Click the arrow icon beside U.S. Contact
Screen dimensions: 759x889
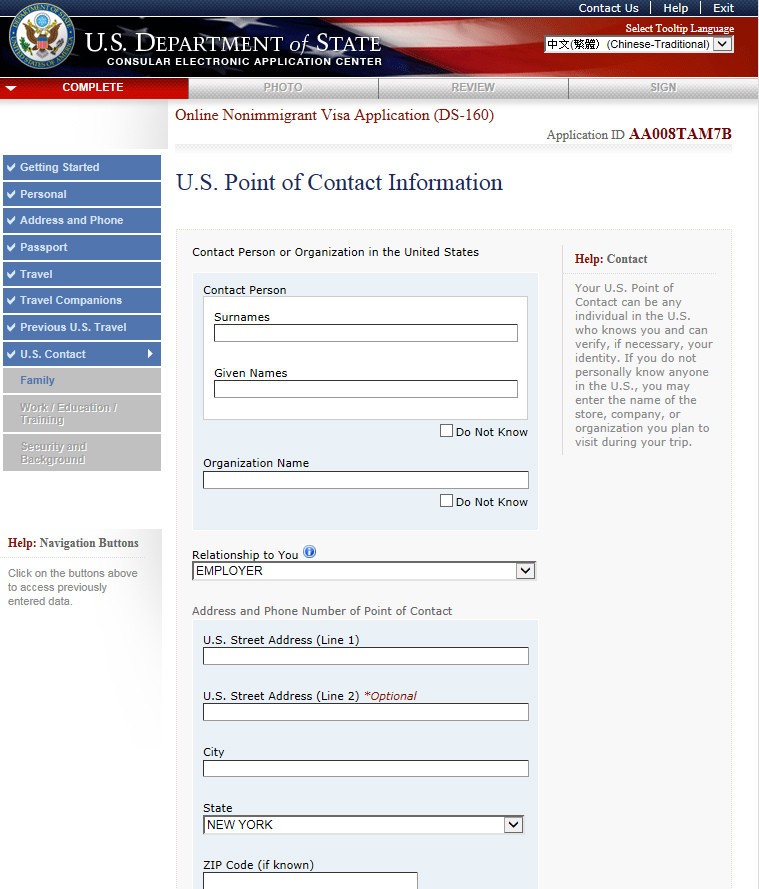tap(150, 354)
